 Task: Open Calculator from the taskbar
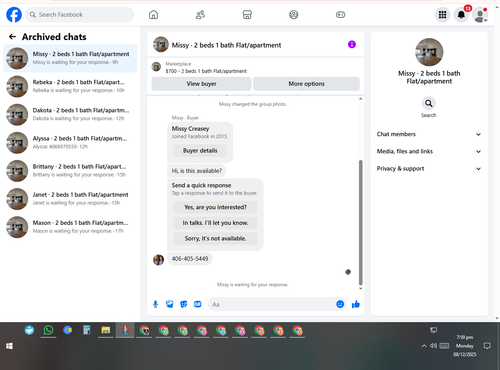click(x=87, y=330)
